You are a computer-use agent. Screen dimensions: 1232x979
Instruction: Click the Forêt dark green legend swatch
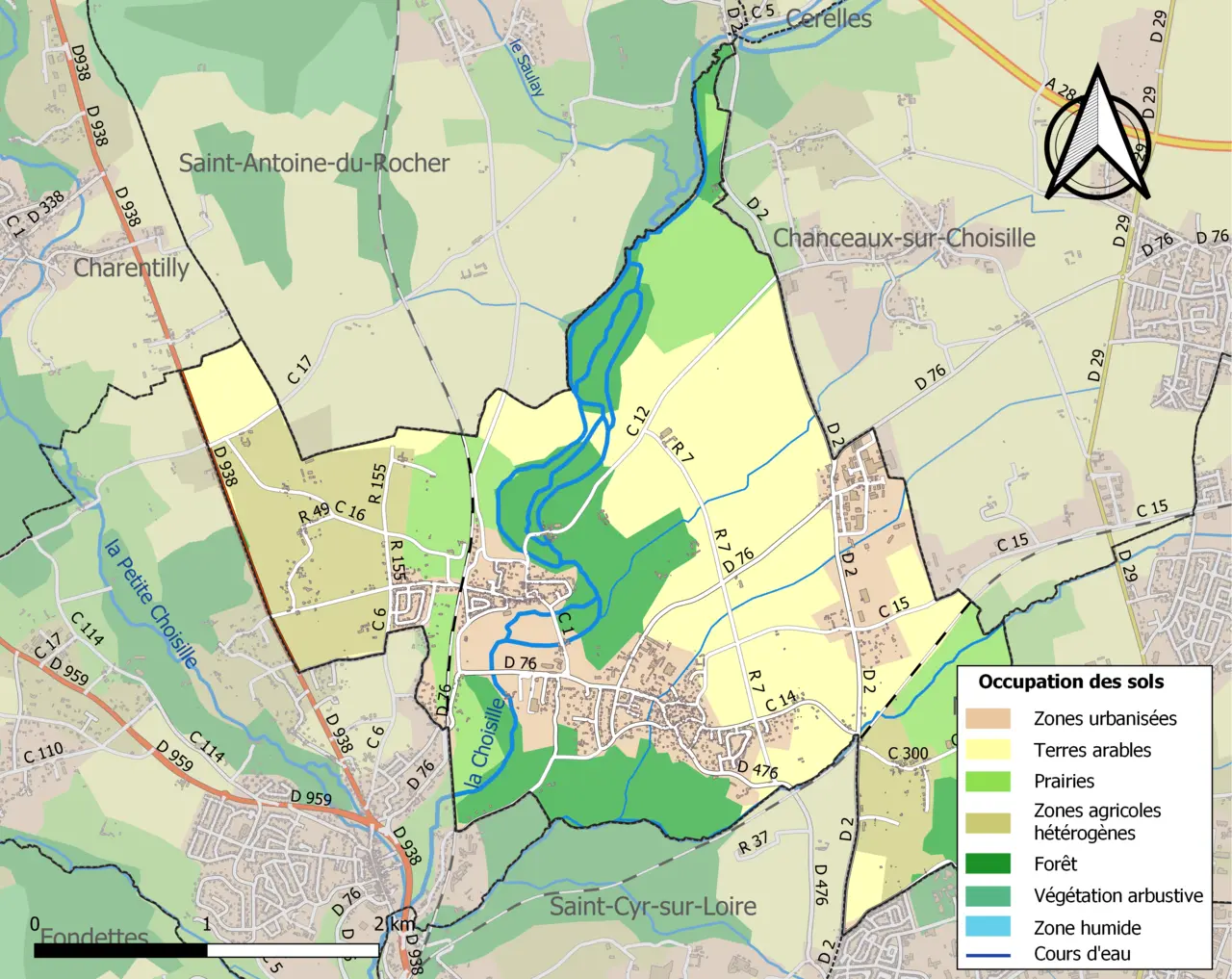click(x=988, y=863)
